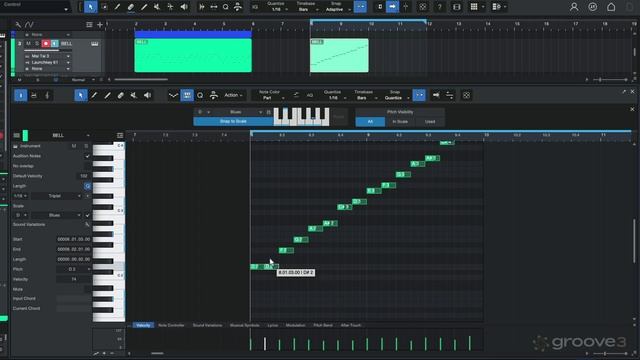640x360 pixels.
Task: Toggle the Audition Notes checkbox
Action: [x=87, y=156]
